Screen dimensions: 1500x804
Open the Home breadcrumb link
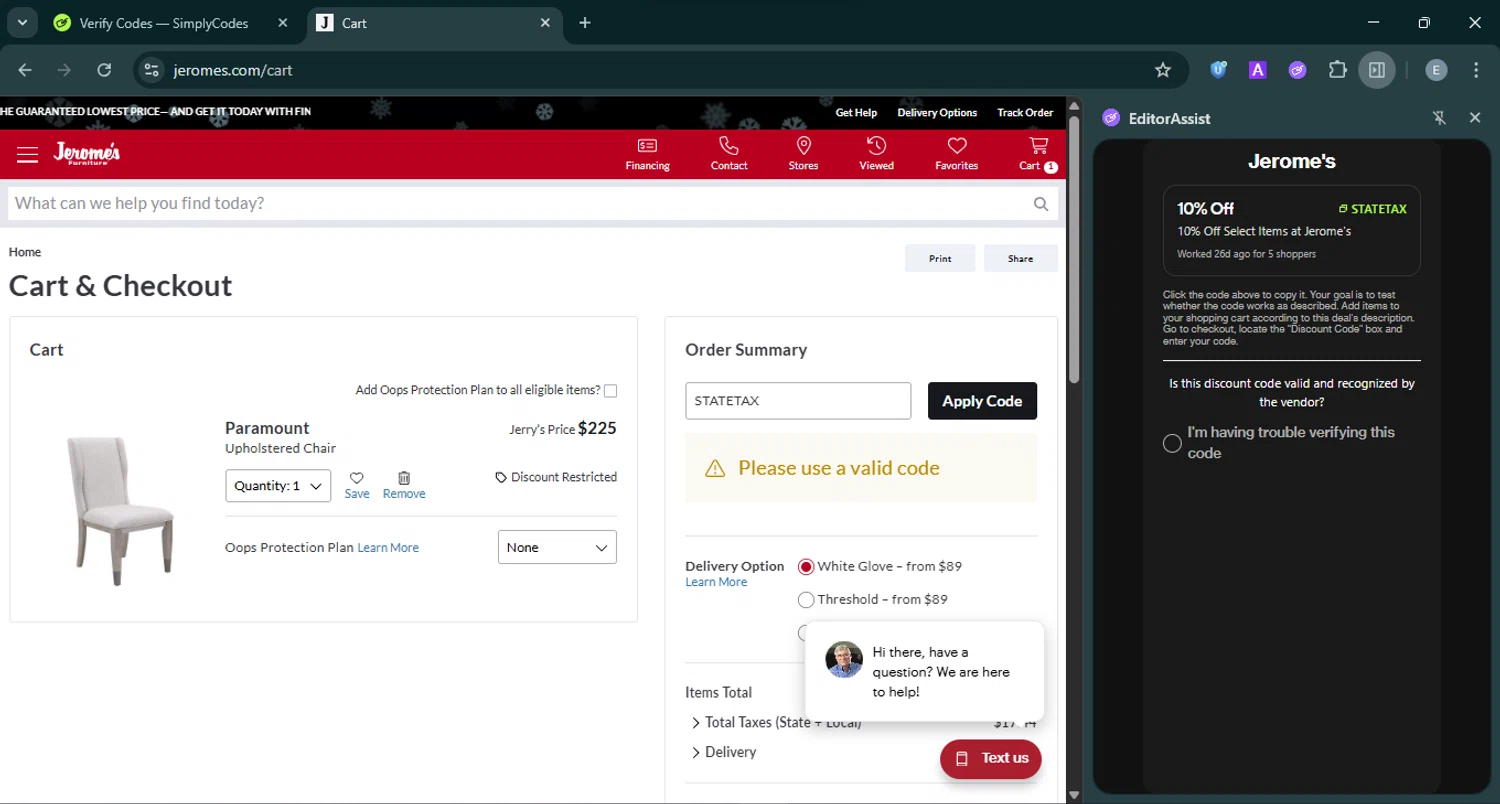pyautogui.click(x=25, y=252)
